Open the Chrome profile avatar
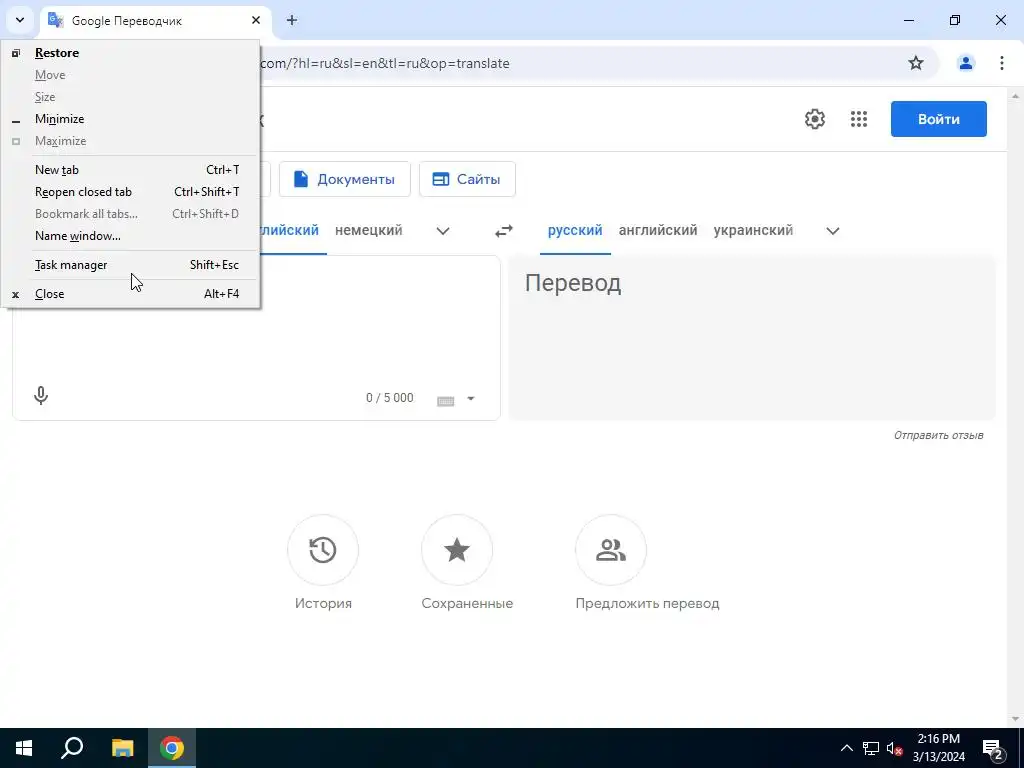This screenshot has width=1024, height=768. pyautogui.click(x=965, y=63)
